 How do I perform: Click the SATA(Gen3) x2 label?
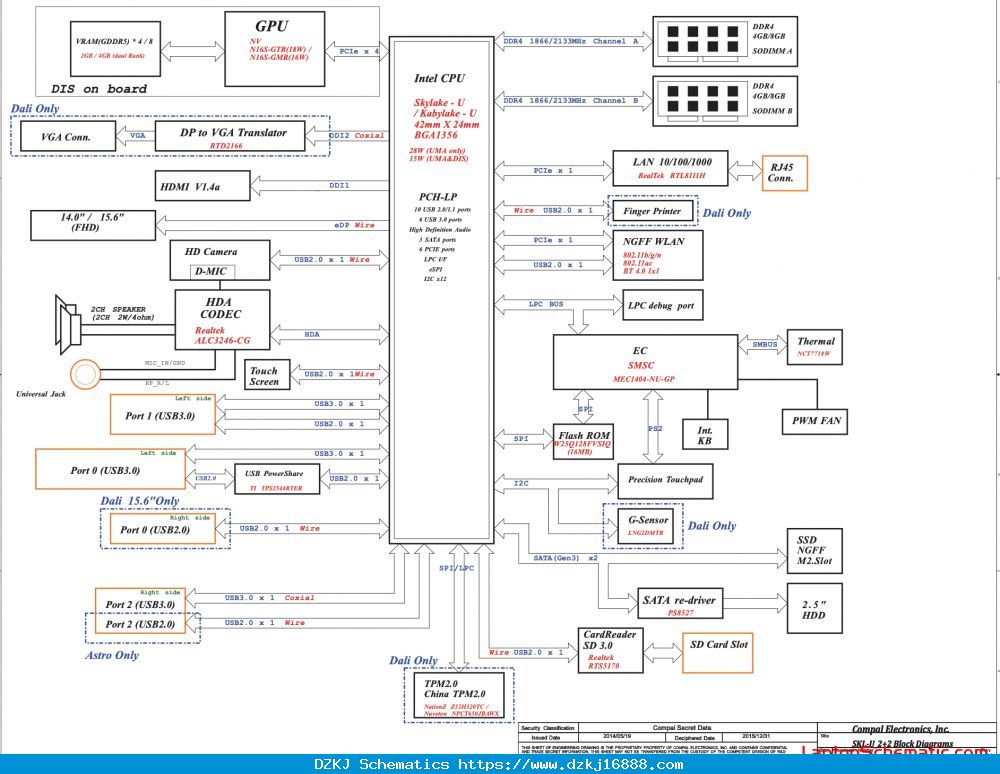pyautogui.click(x=566, y=559)
